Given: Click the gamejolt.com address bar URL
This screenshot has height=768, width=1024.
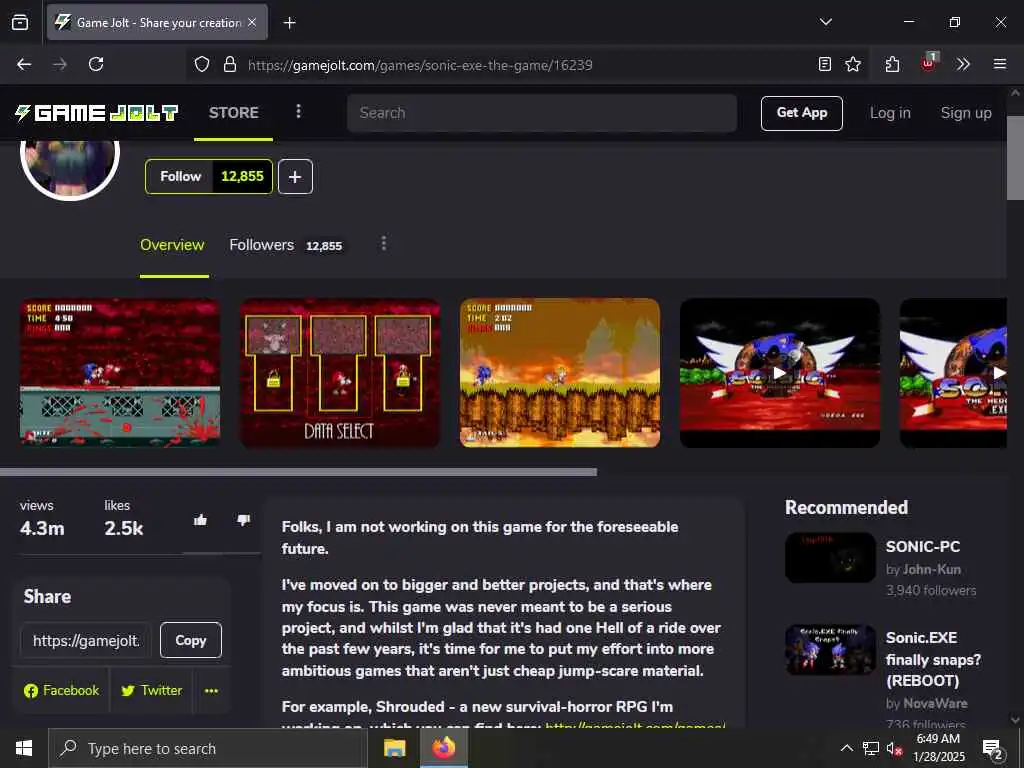Looking at the screenshot, I should (420, 65).
